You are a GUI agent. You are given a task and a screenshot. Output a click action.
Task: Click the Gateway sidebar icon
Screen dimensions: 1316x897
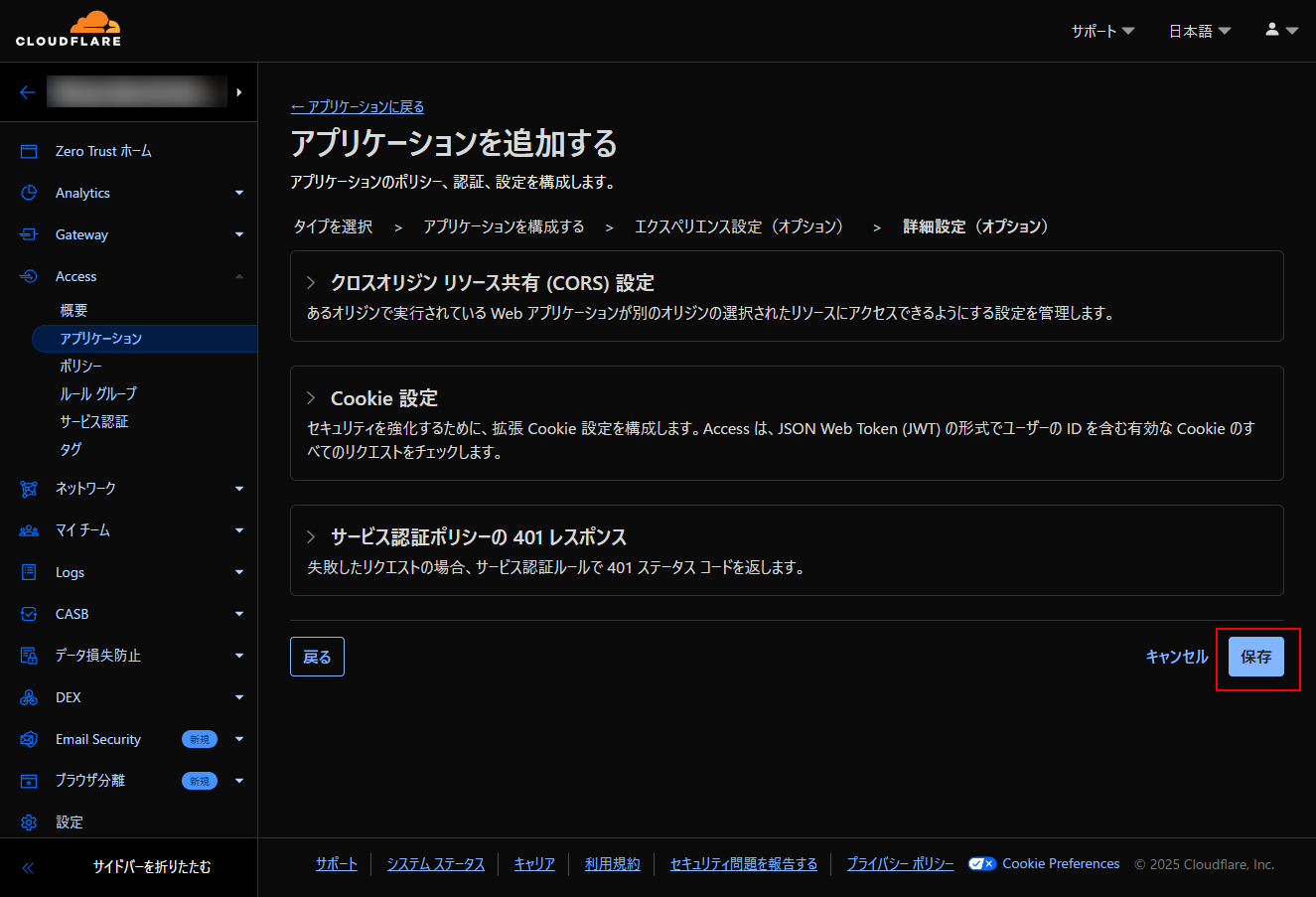(x=29, y=234)
